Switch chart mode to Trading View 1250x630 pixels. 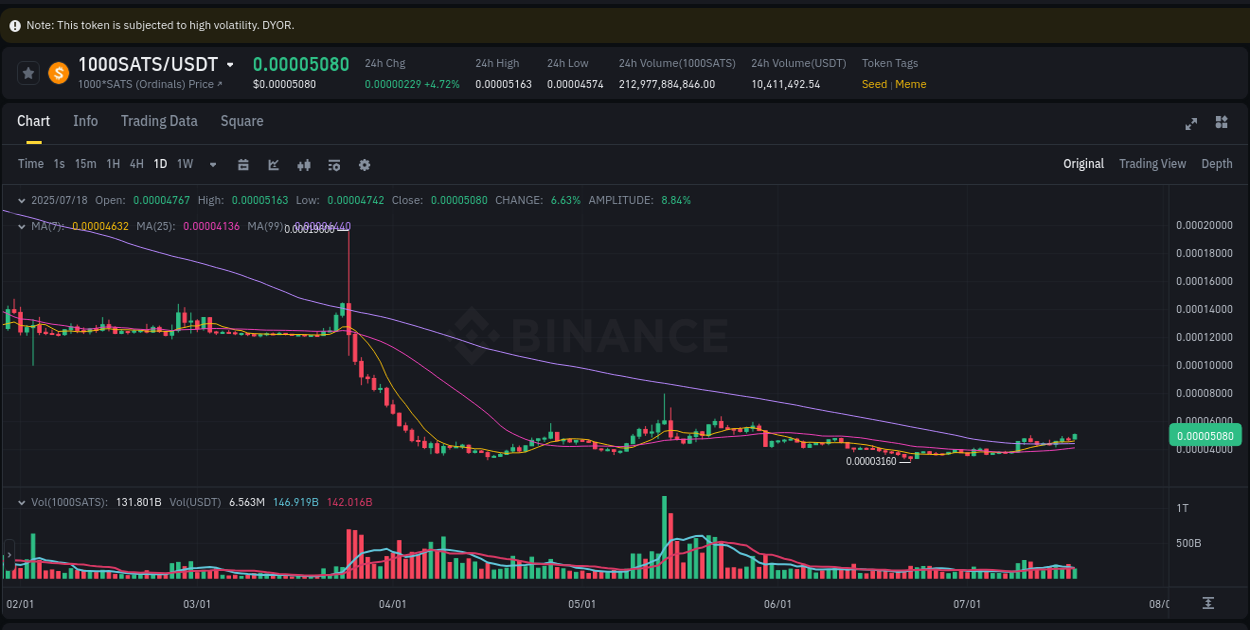click(x=1152, y=163)
